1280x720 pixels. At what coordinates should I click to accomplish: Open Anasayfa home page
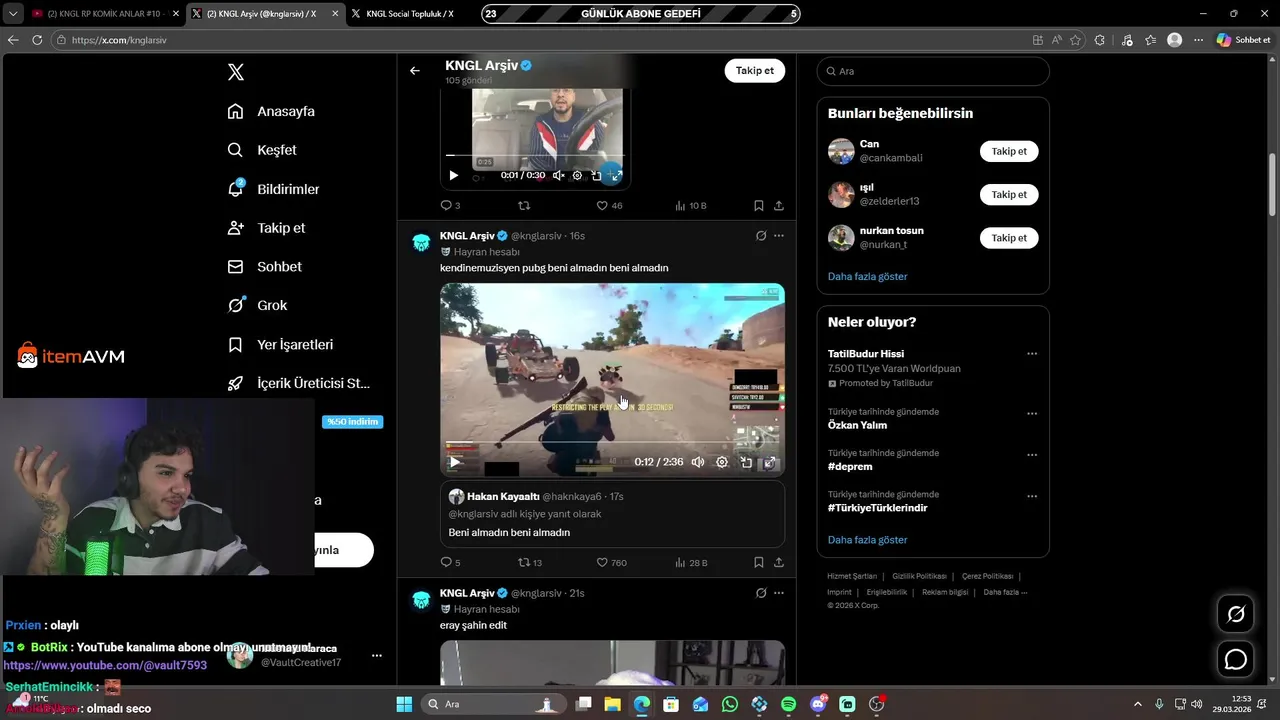pyautogui.click(x=271, y=111)
